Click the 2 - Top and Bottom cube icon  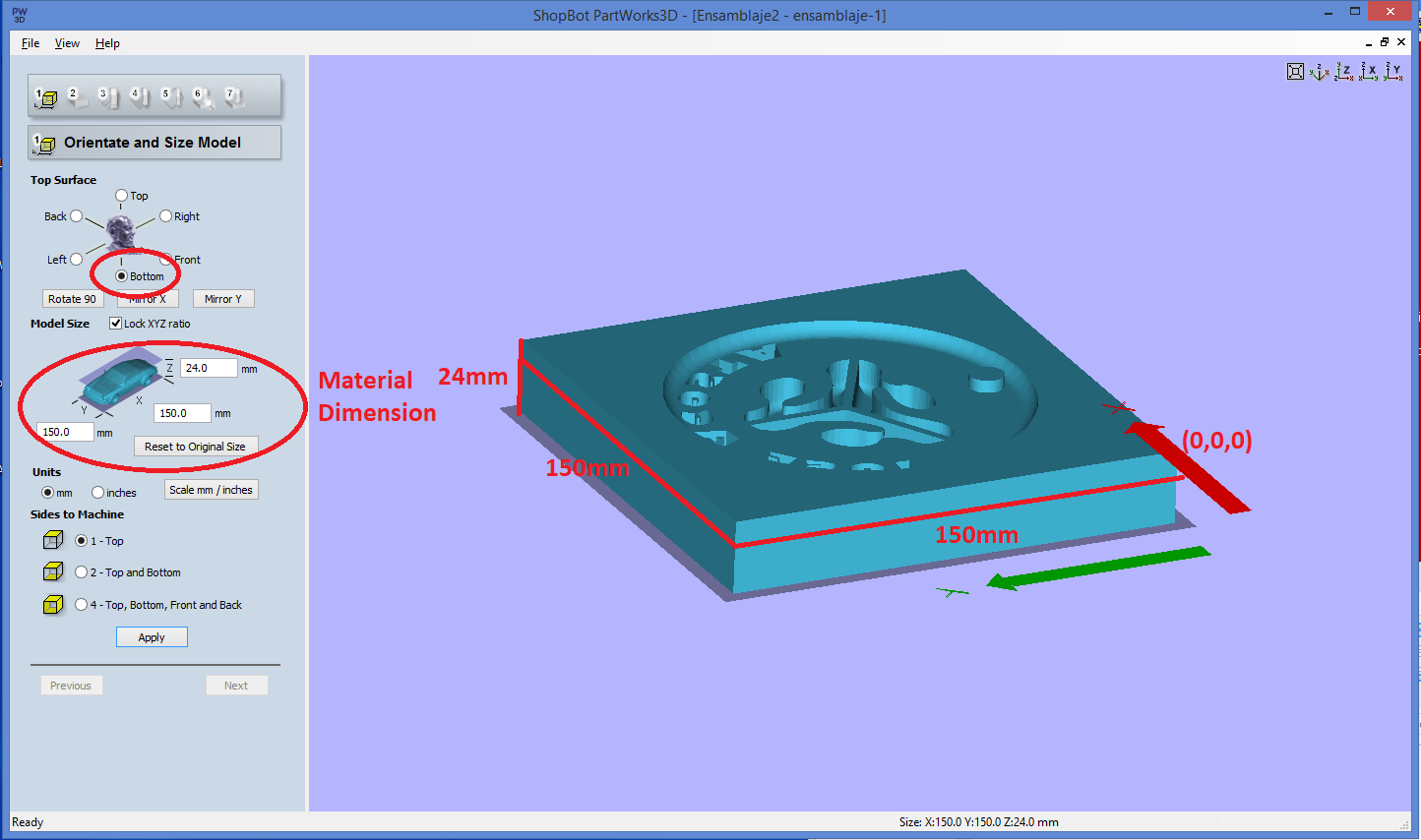point(53,571)
